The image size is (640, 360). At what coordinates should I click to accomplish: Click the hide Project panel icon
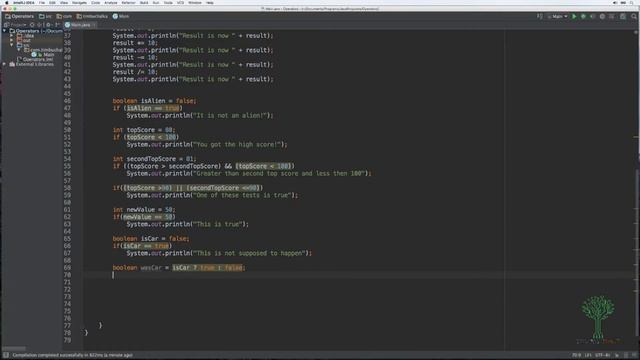[57, 25]
